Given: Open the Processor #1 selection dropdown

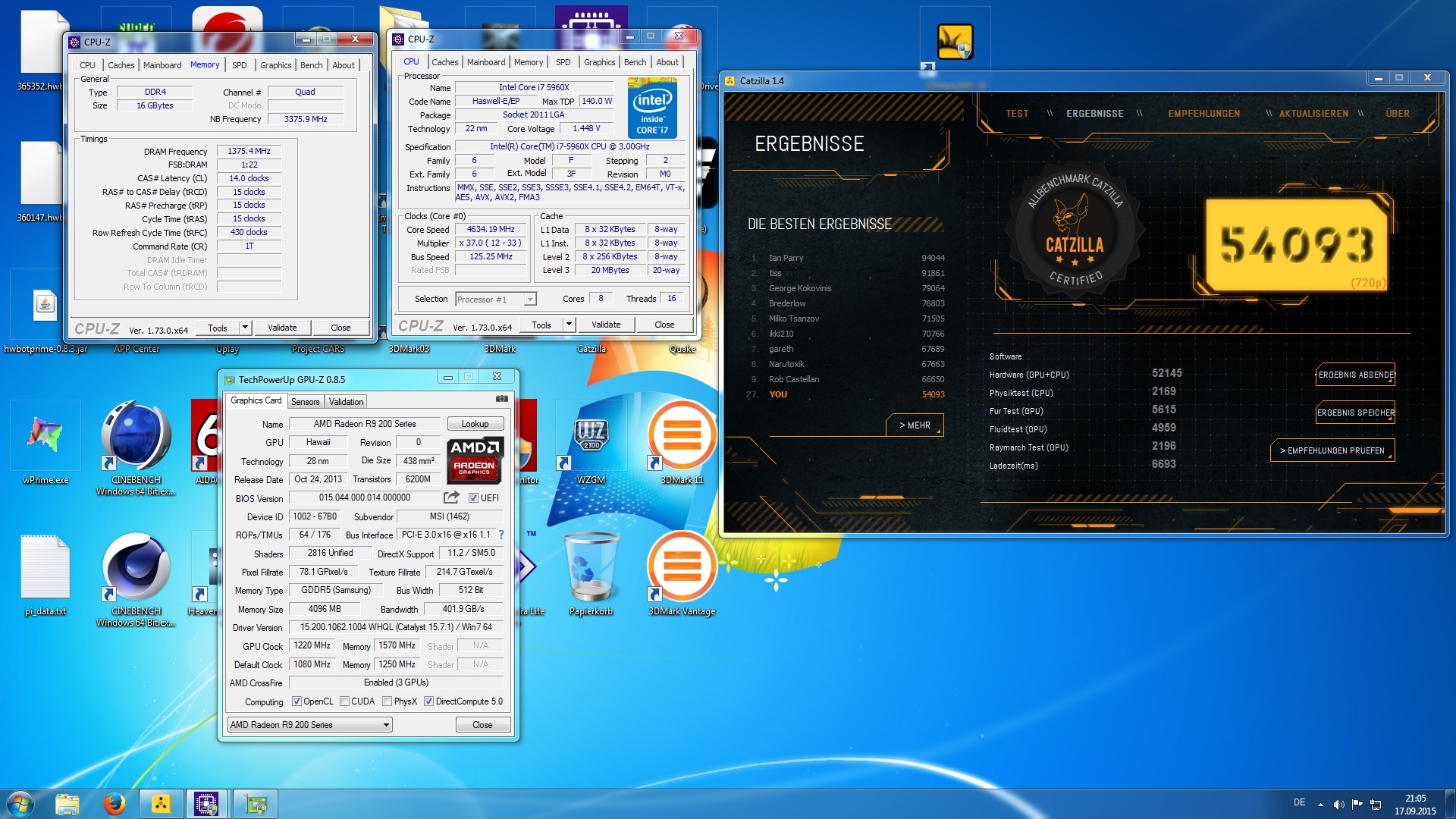Looking at the screenshot, I should (x=496, y=300).
